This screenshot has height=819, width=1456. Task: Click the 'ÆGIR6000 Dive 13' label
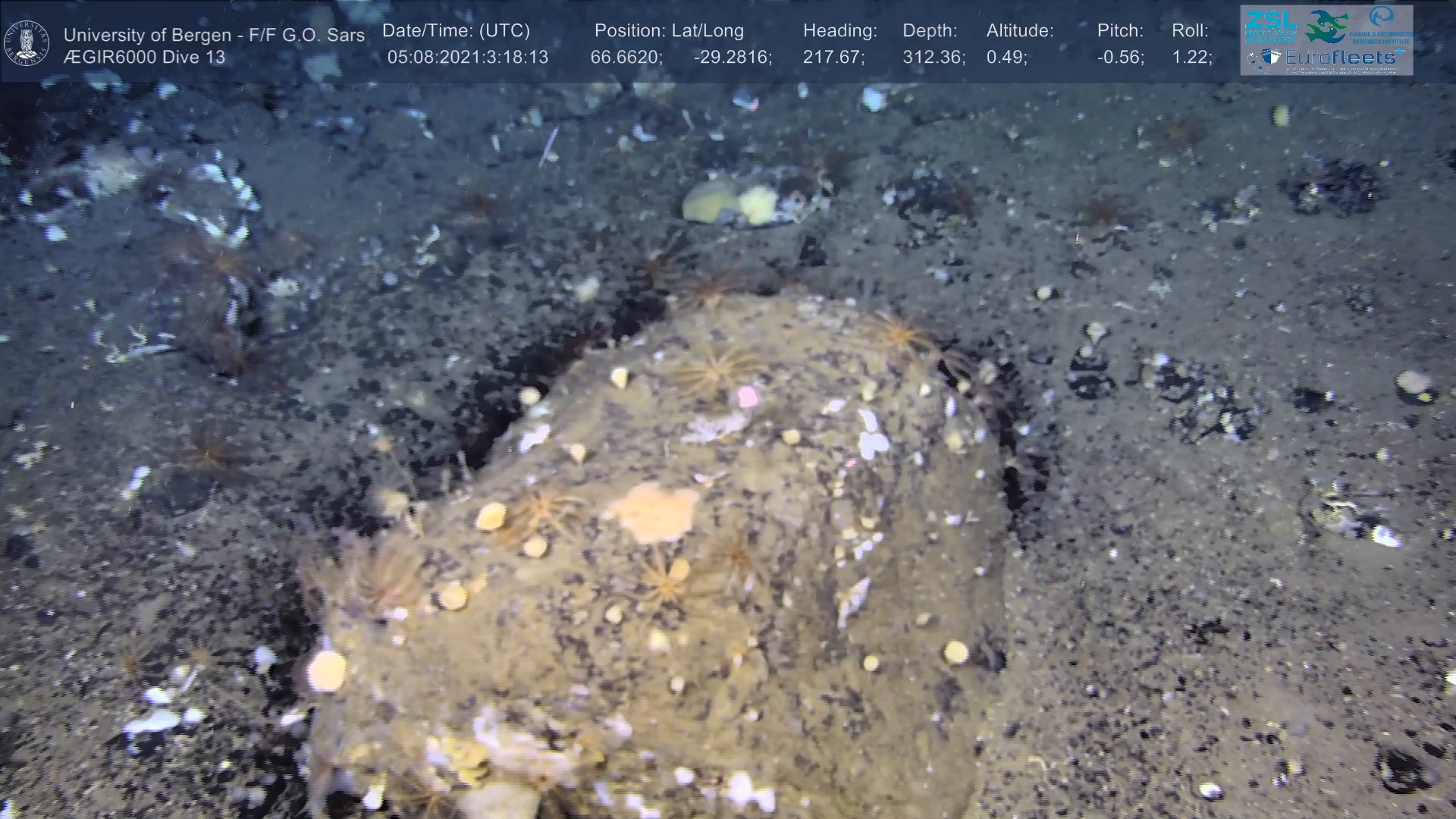pos(144,58)
